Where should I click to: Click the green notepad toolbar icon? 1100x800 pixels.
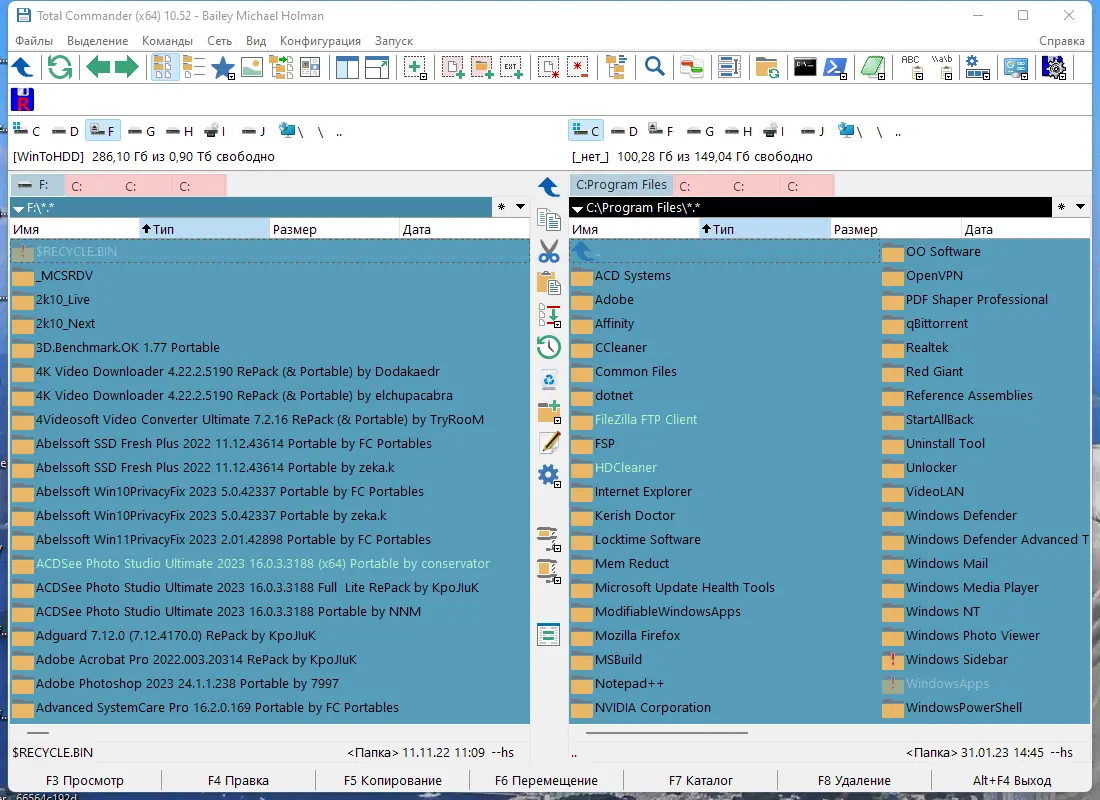pyautogui.click(x=873, y=68)
